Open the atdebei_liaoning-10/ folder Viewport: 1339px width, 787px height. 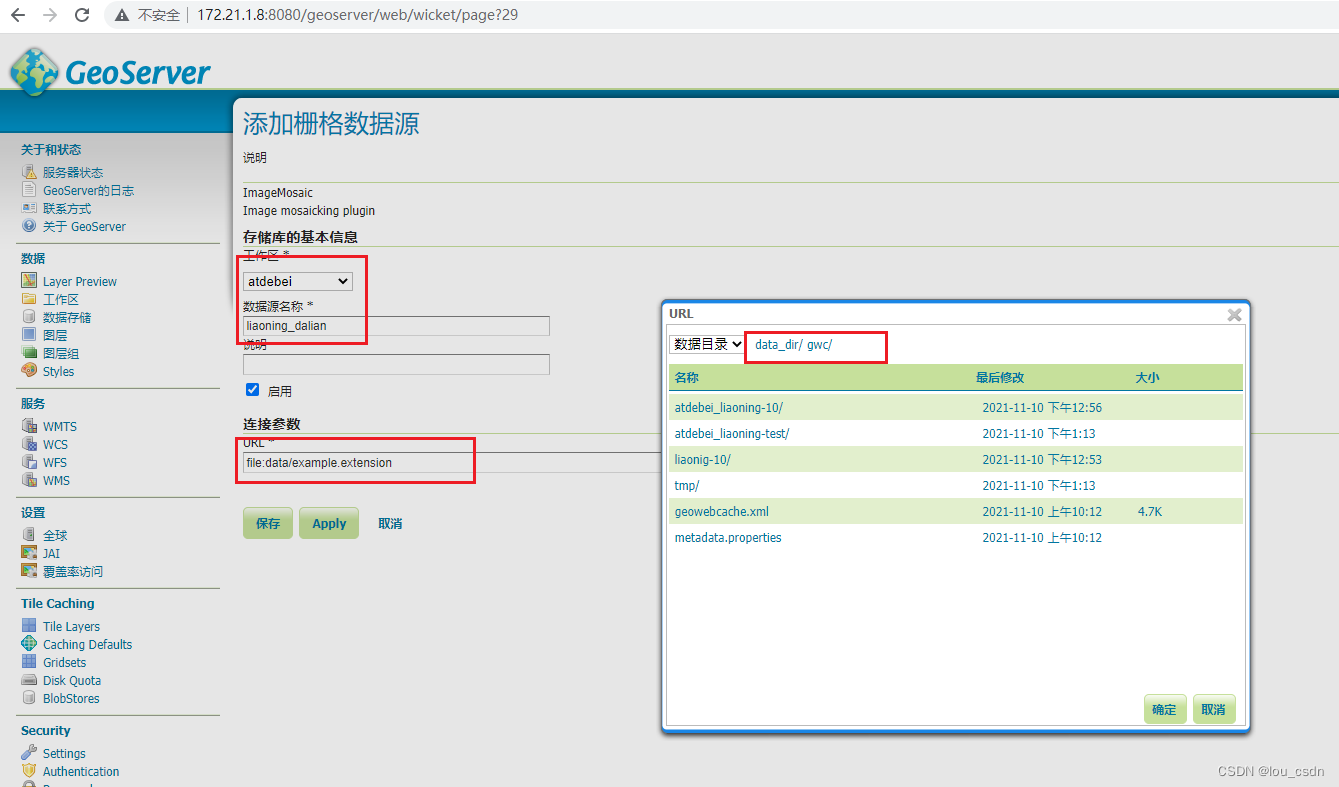click(x=728, y=407)
